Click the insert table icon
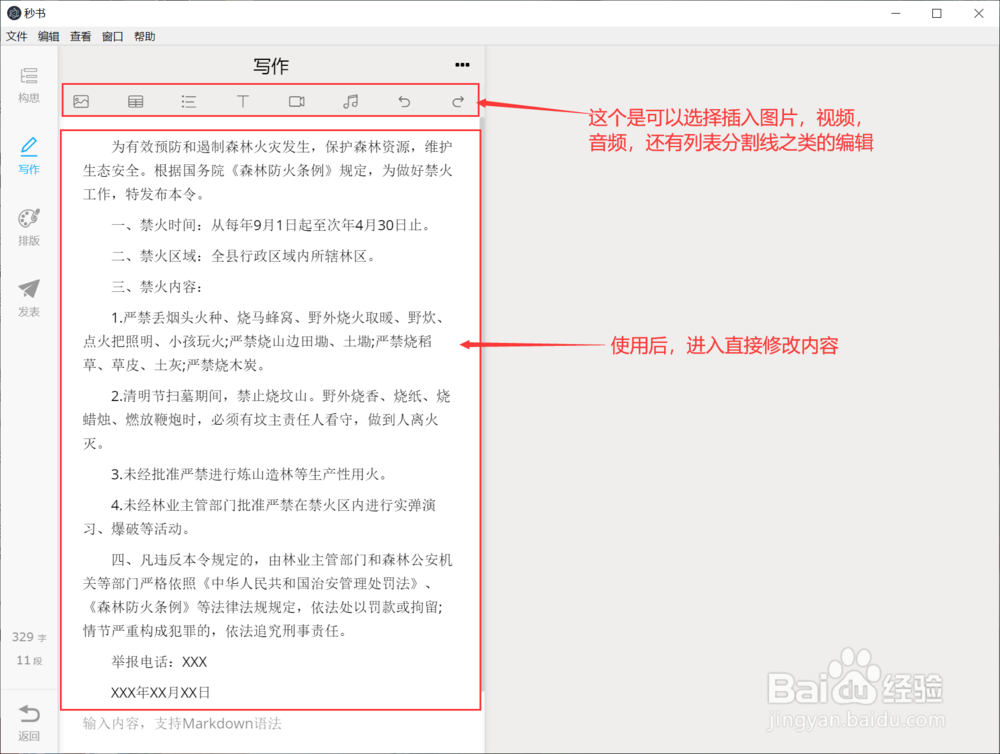The image size is (1000, 754). 135,101
